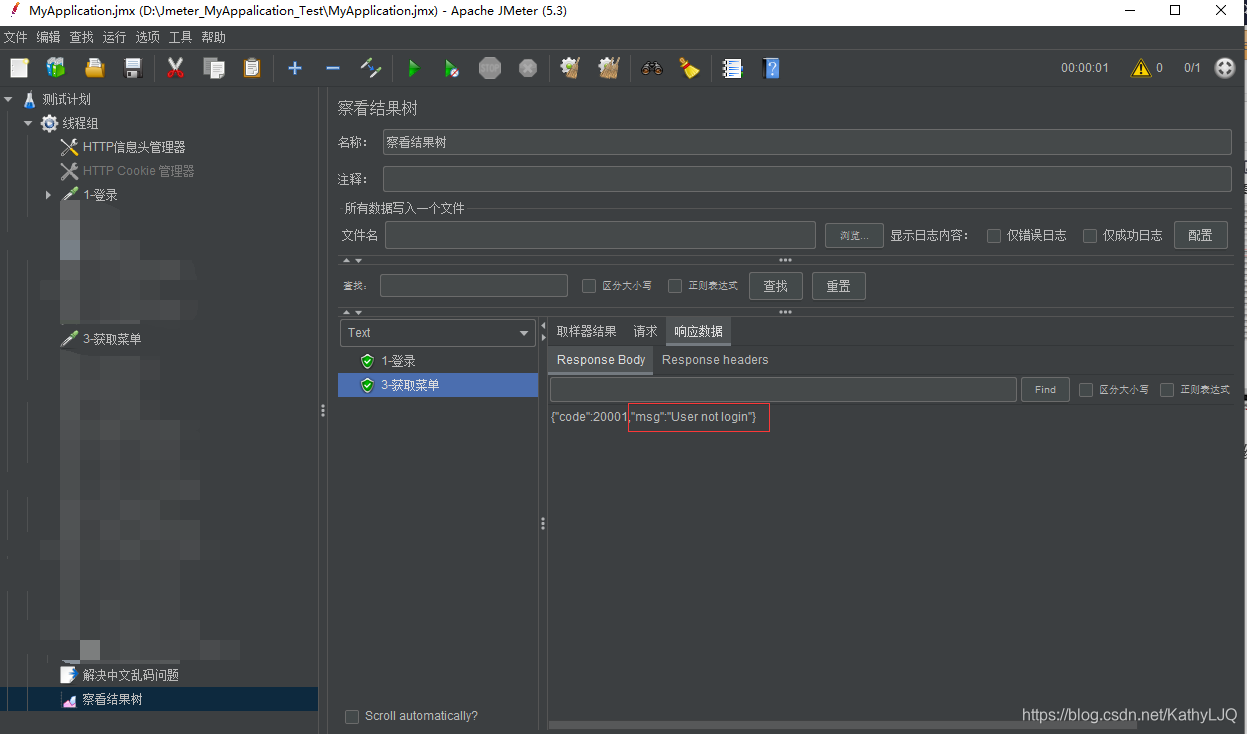Click the 文件名 filename input field

(600, 235)
